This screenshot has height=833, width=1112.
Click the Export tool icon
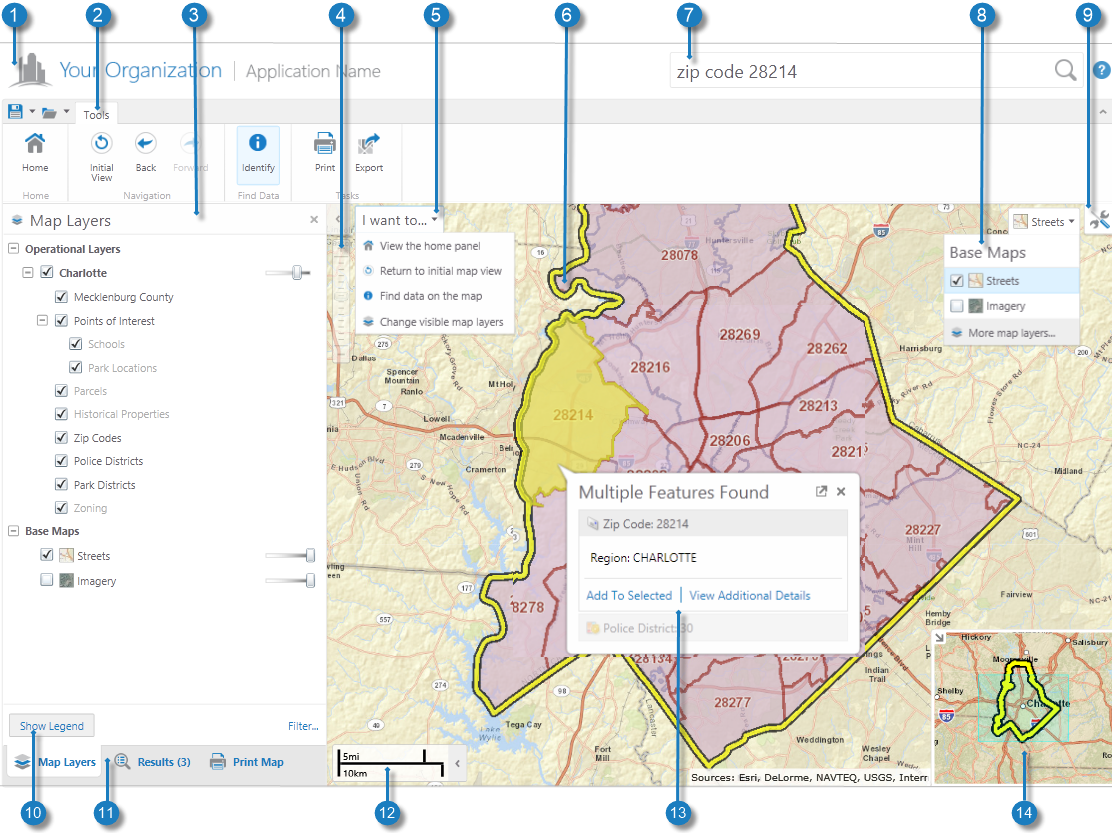click(x=369, y=144)
